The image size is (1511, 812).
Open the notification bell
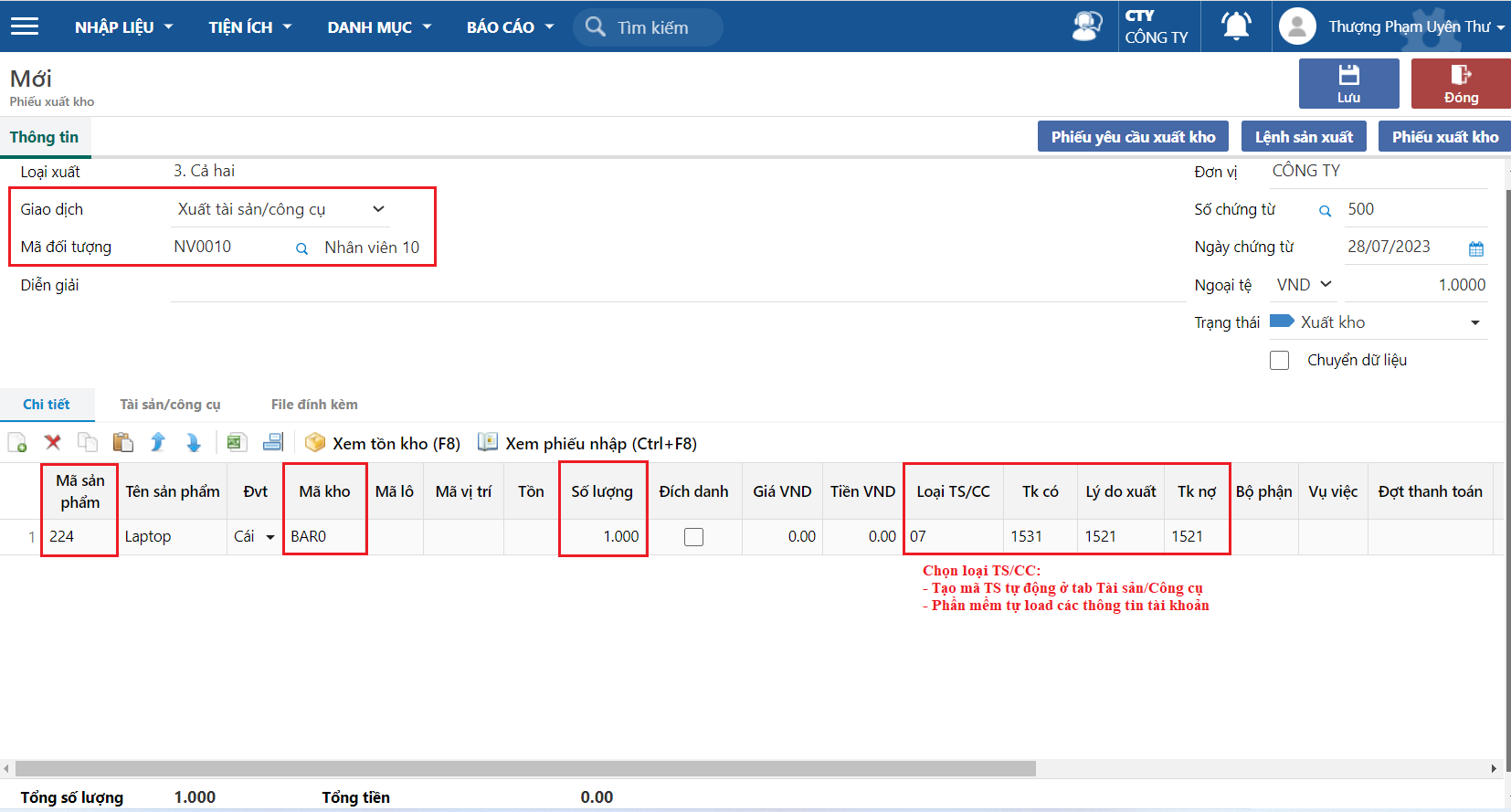[x=1236, y=26]
